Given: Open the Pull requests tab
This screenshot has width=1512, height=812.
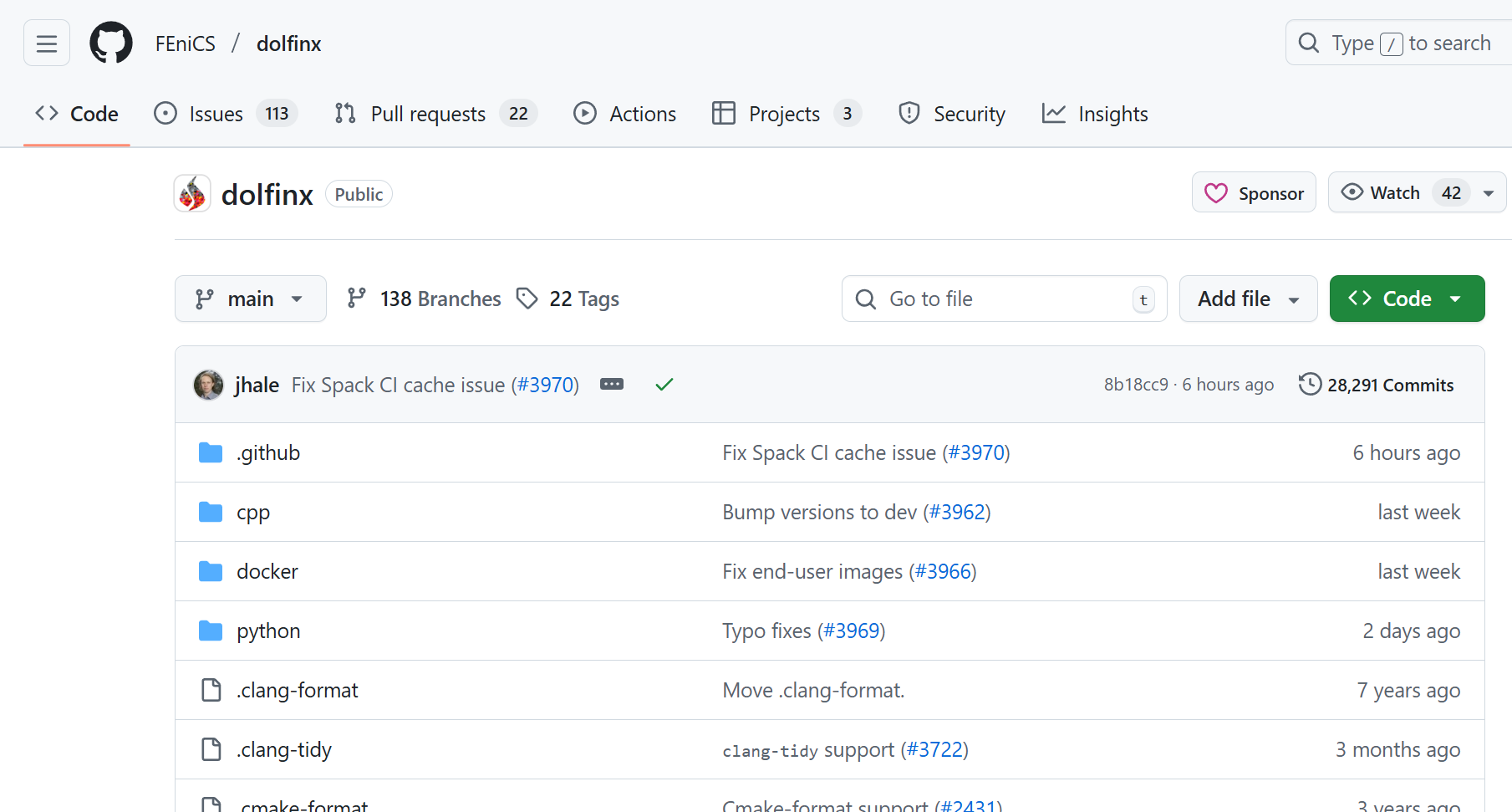Looking at the screenshot, I should point(435,114).
